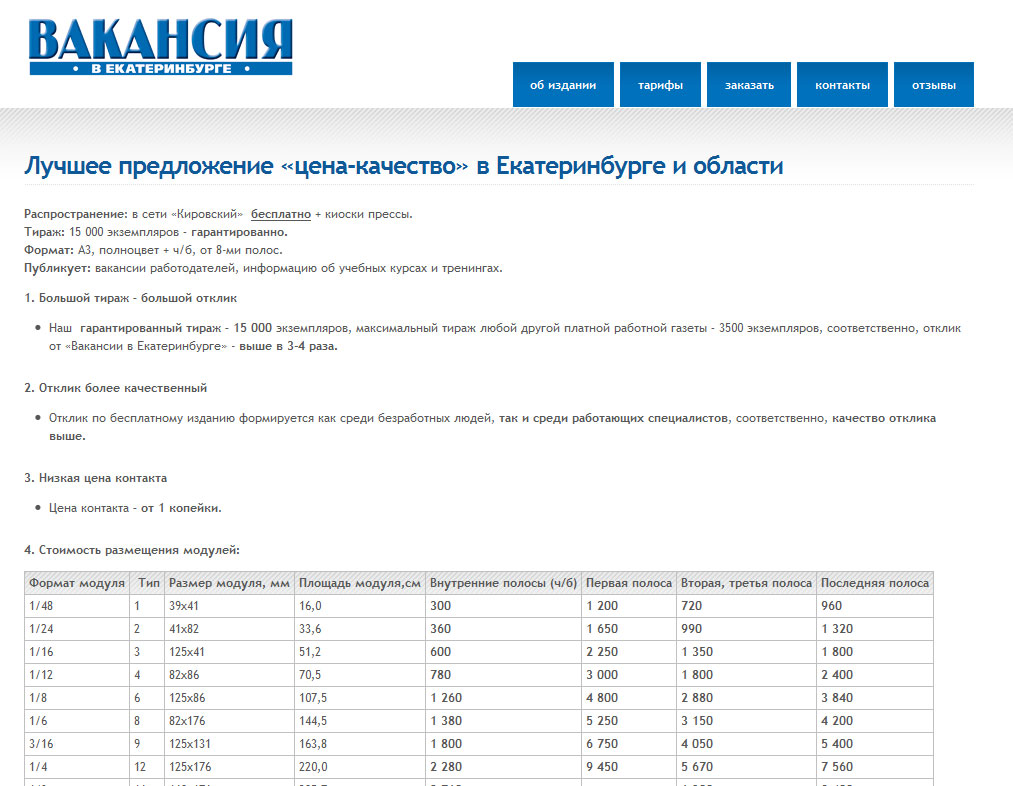Click the «Последняя полоса» column header

875,583
